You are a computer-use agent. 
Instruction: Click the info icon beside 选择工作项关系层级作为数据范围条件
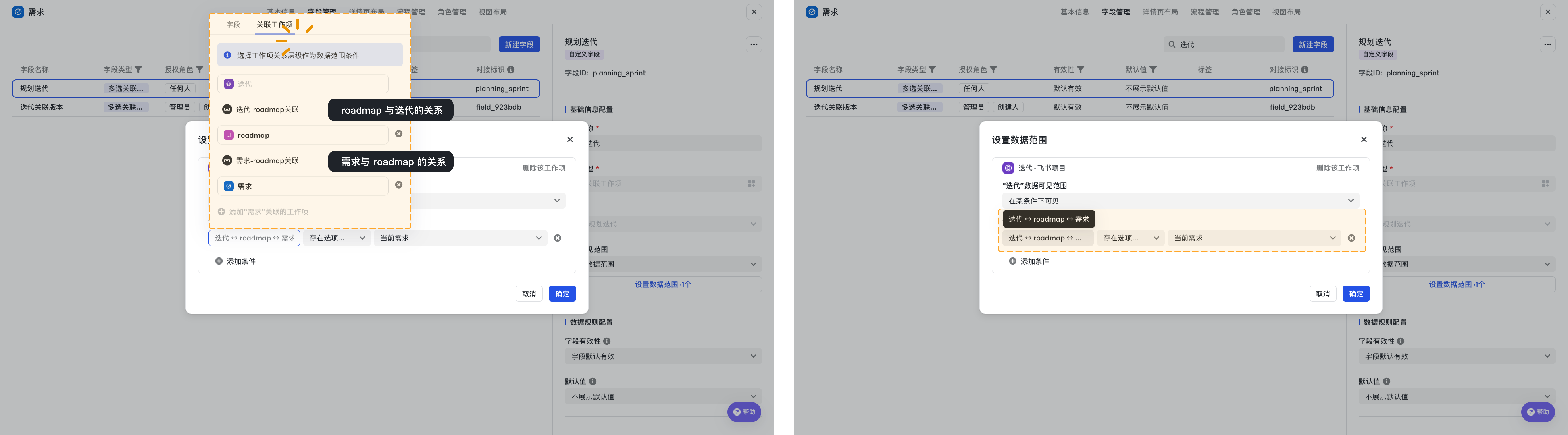coord(227,55)
